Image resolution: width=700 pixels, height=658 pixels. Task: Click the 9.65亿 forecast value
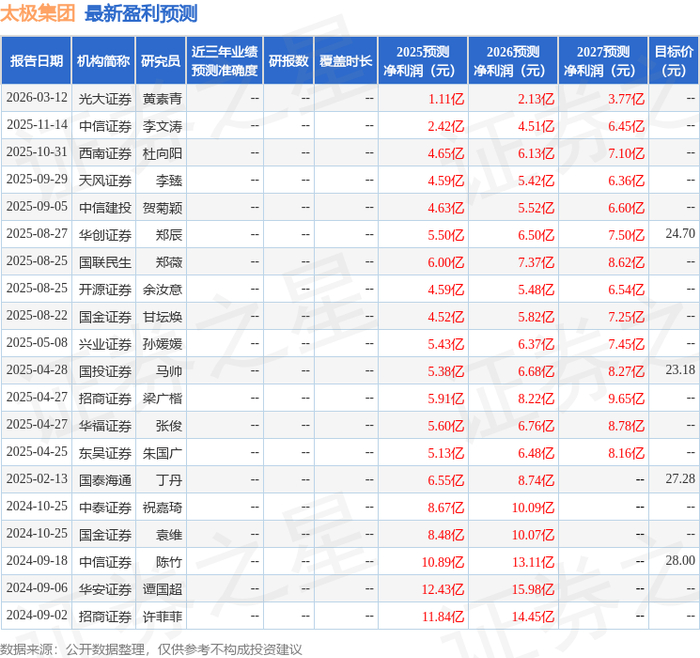(x=626, y=399)
